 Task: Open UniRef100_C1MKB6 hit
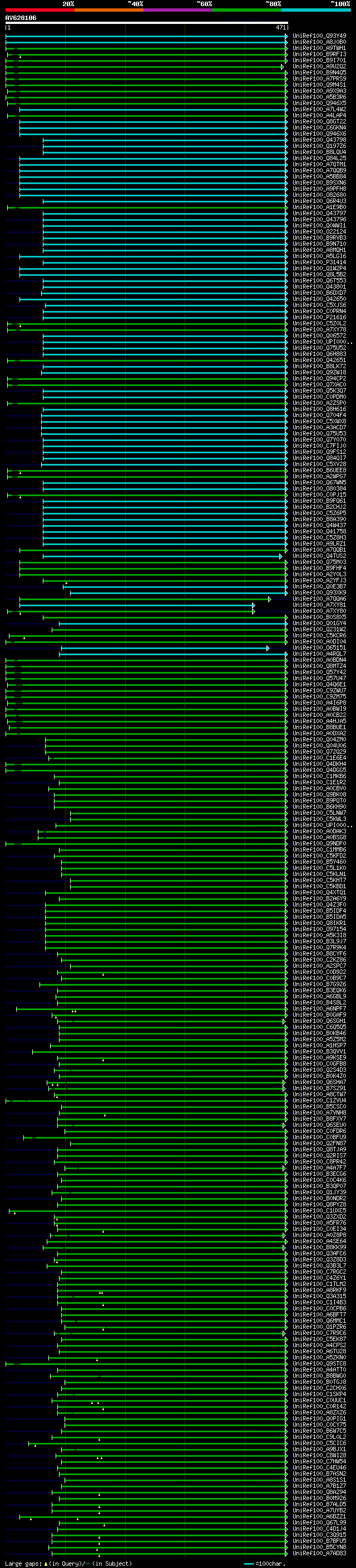319,776
